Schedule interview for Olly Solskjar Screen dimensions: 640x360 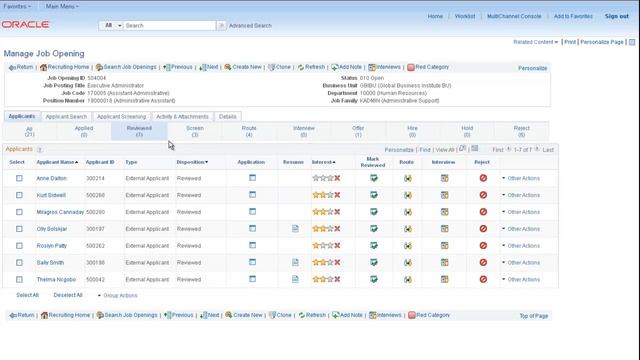pos(444,229)
